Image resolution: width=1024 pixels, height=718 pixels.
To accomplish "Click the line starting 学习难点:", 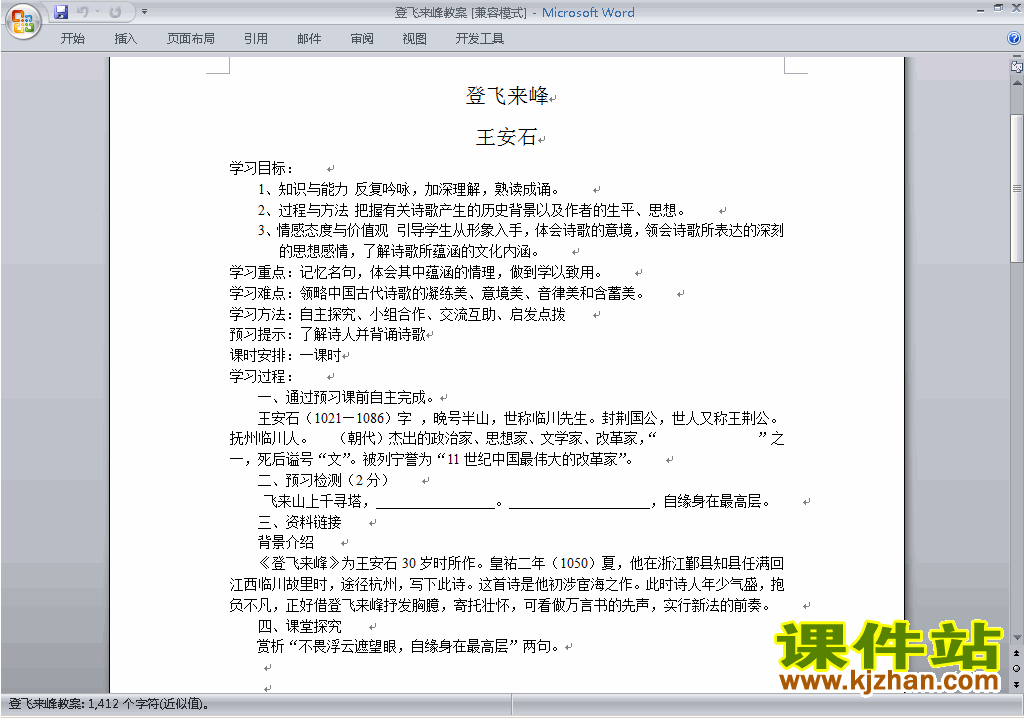I will (437, 293).
